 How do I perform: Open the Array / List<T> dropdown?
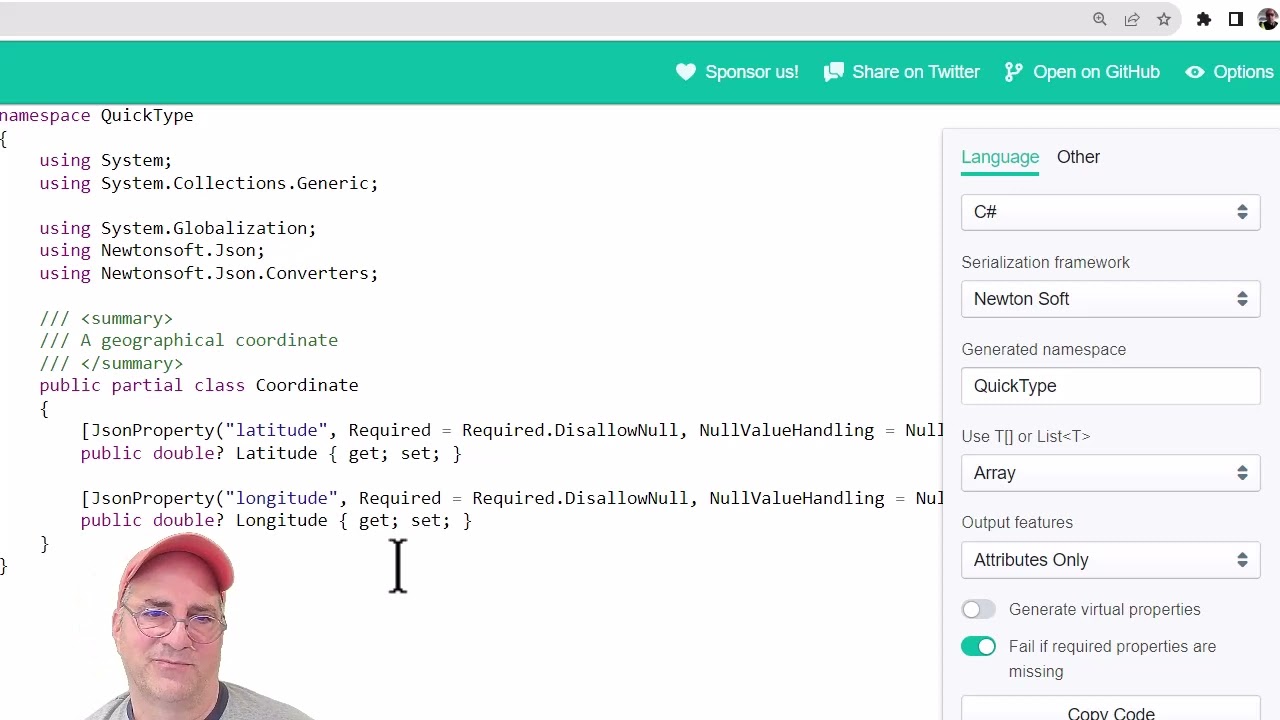1110,473
